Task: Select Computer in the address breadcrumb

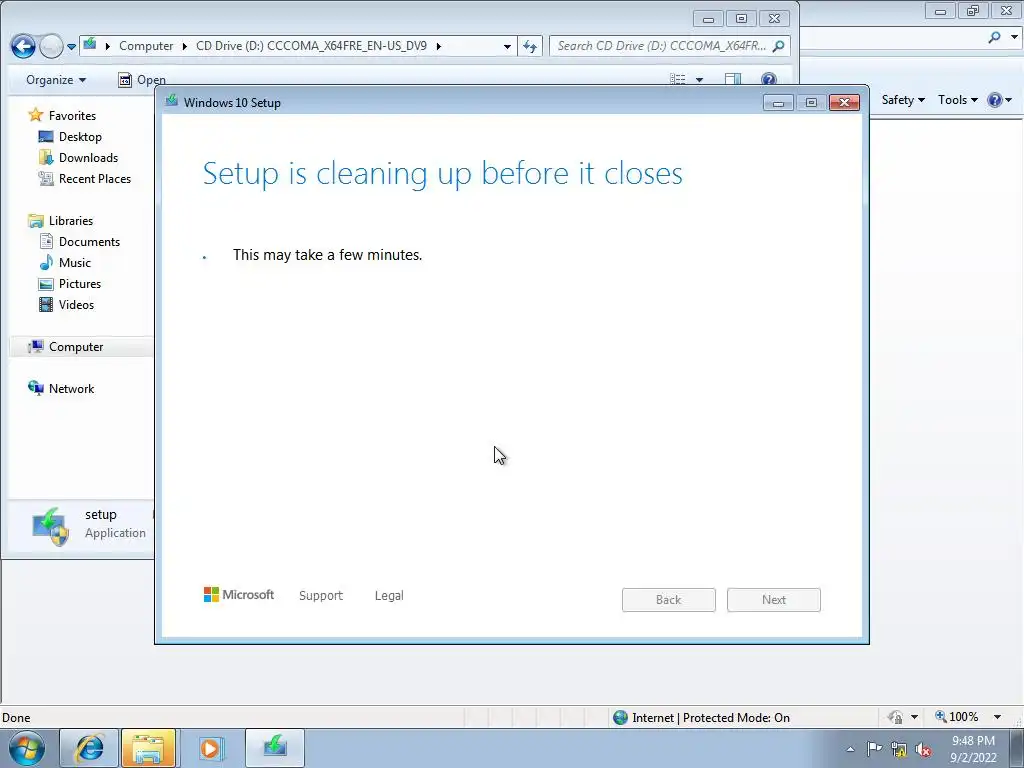Action: click(x=146, y=46)
